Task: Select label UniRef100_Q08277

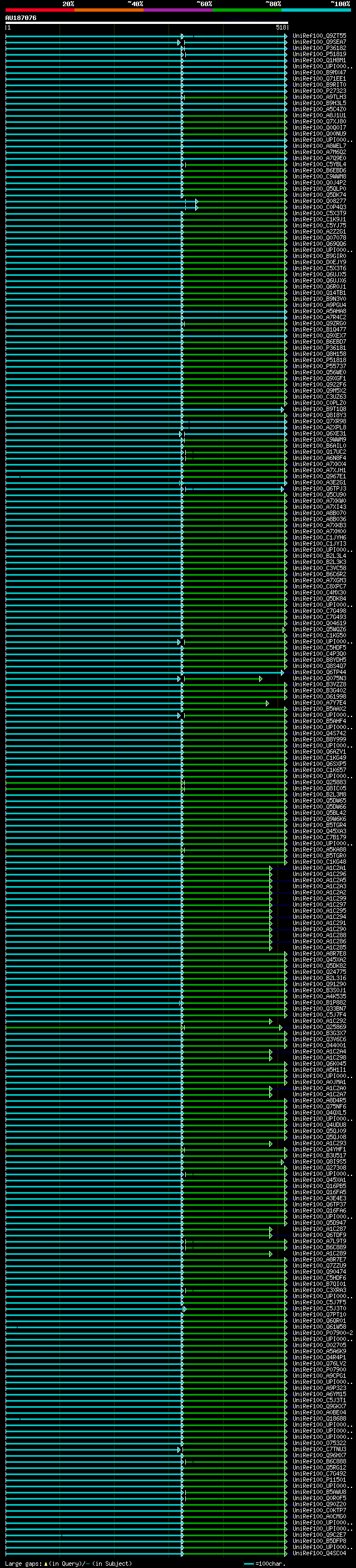Action: coord(319,201)
